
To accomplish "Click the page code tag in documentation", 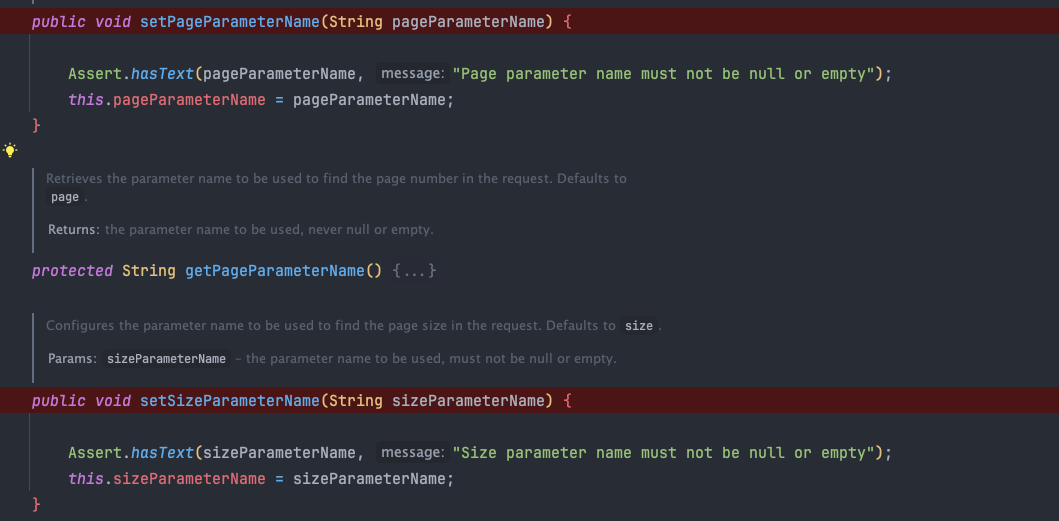I will (x=65, y=197).
